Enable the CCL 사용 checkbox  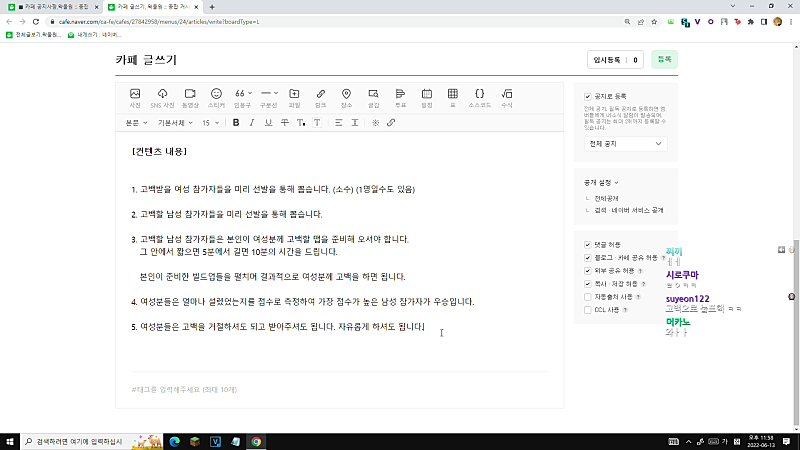coord(588,310)
